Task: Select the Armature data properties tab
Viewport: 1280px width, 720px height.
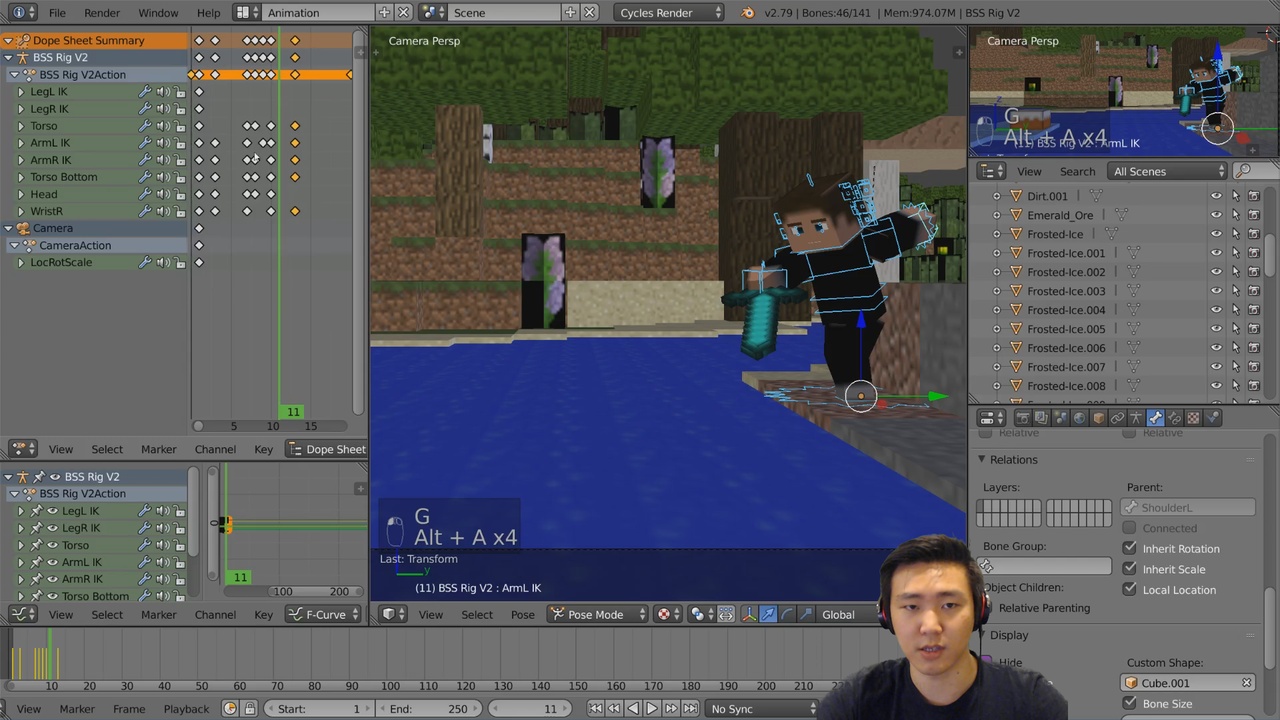Action: click(1136, 418)
